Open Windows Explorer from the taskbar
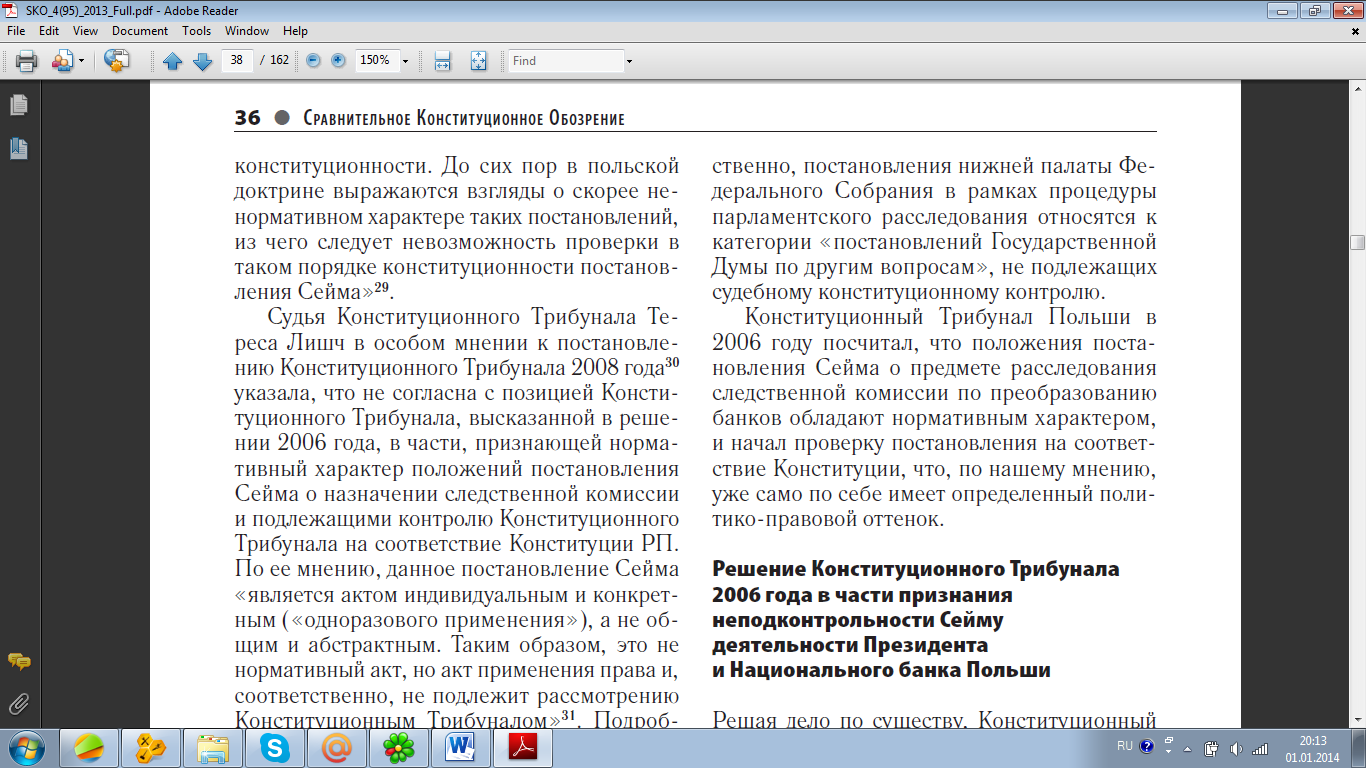The width and height of the screenshot is (1366, 768). [213, 747]
